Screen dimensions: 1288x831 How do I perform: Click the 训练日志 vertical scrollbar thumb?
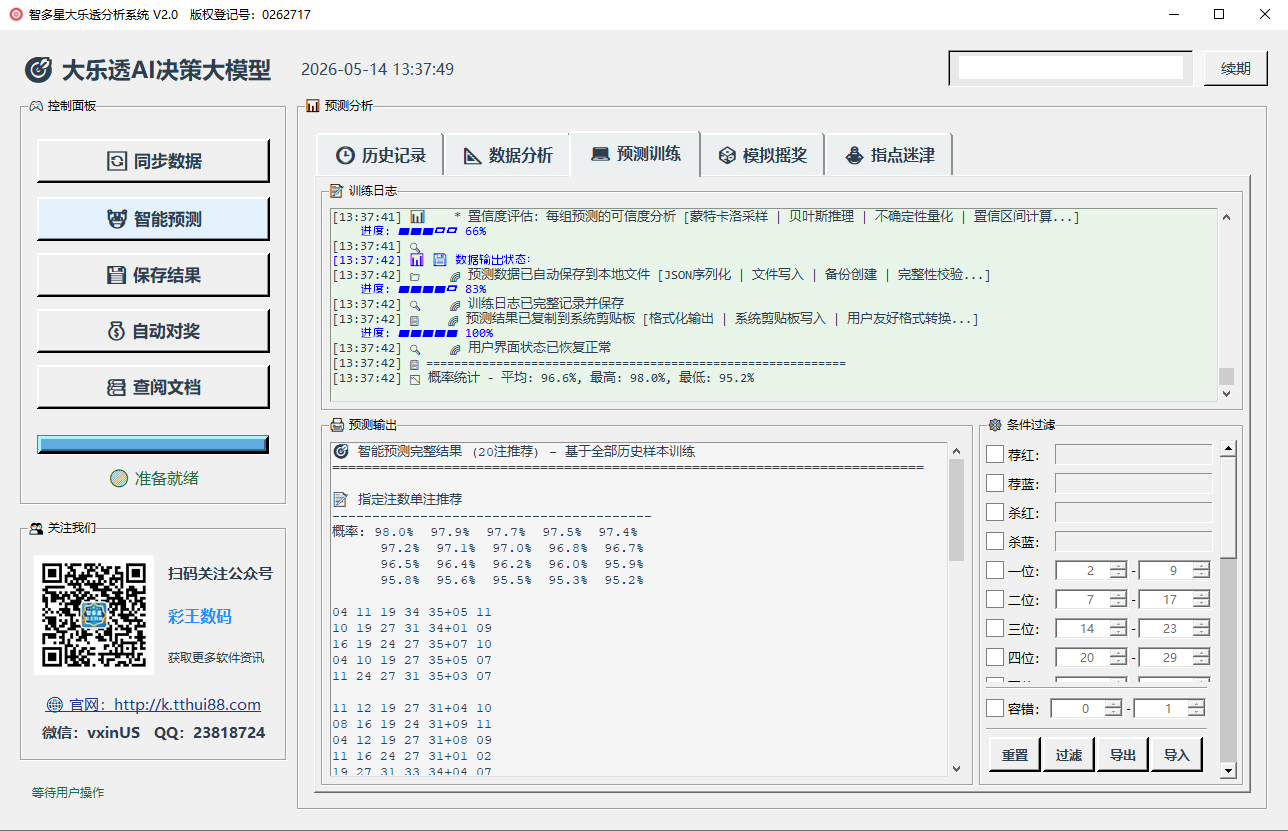tap(1226, 377)
